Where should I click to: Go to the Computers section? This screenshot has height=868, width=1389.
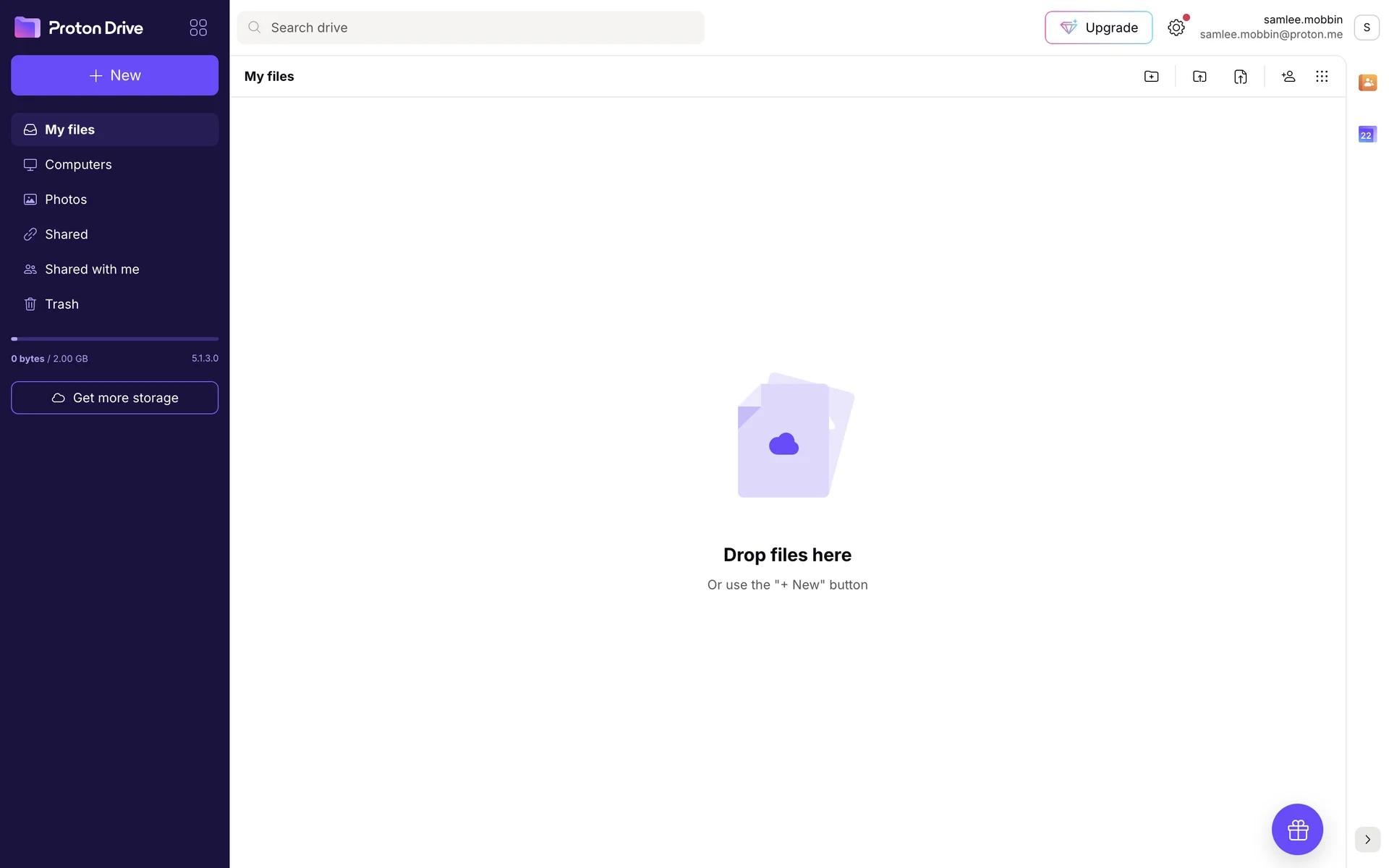pos(78,165)
